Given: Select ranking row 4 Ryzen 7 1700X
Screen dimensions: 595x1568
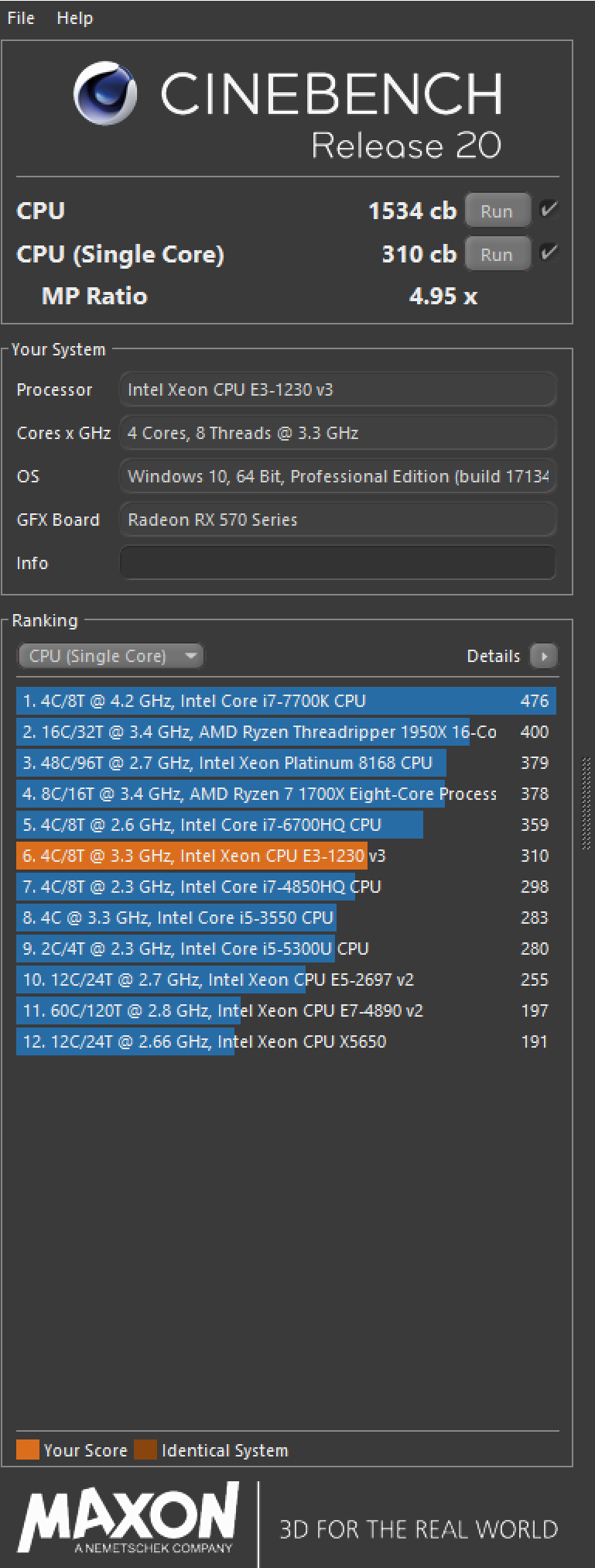Looking at the screenshot, I should [x=286, y=794].
